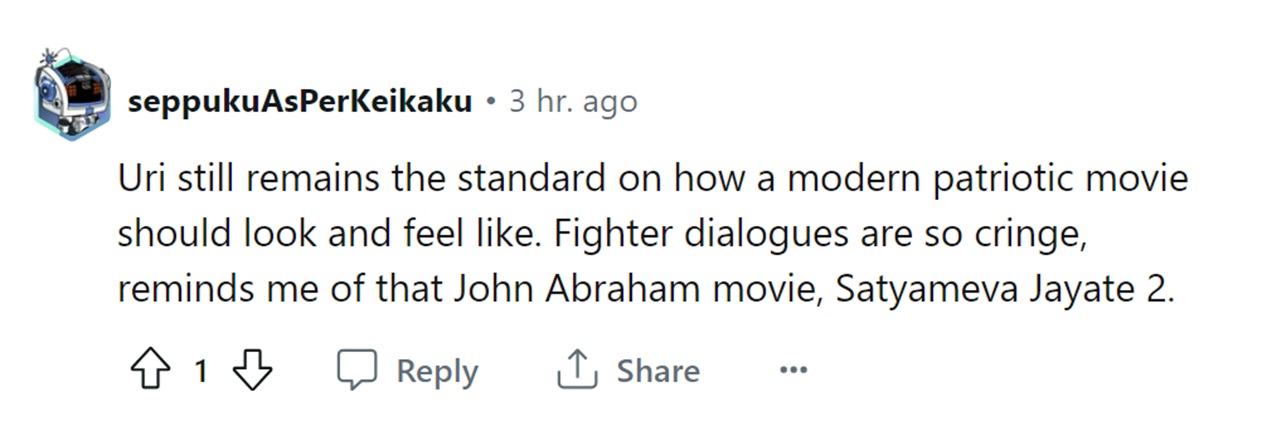Click the word 'Uri' in the comment
This screenshot has height=441, width=1262.
click(x=138, y=180)
